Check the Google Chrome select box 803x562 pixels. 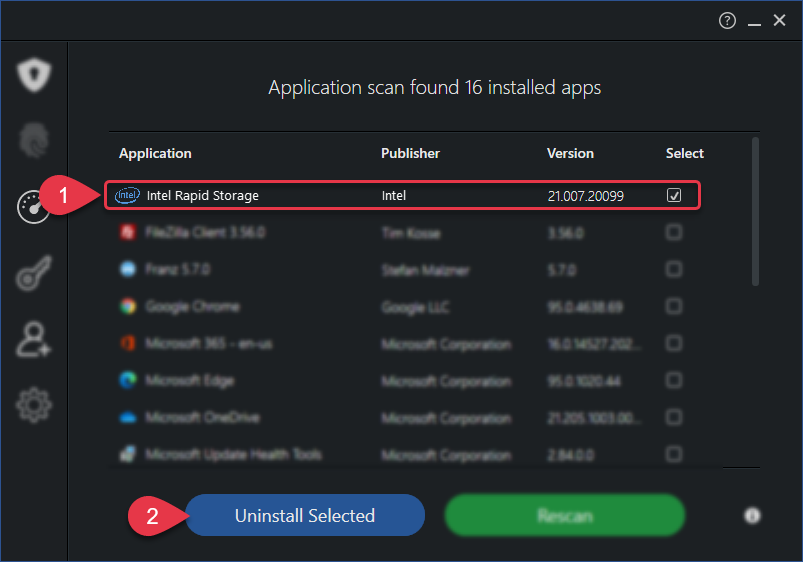[x=673, y=306]
